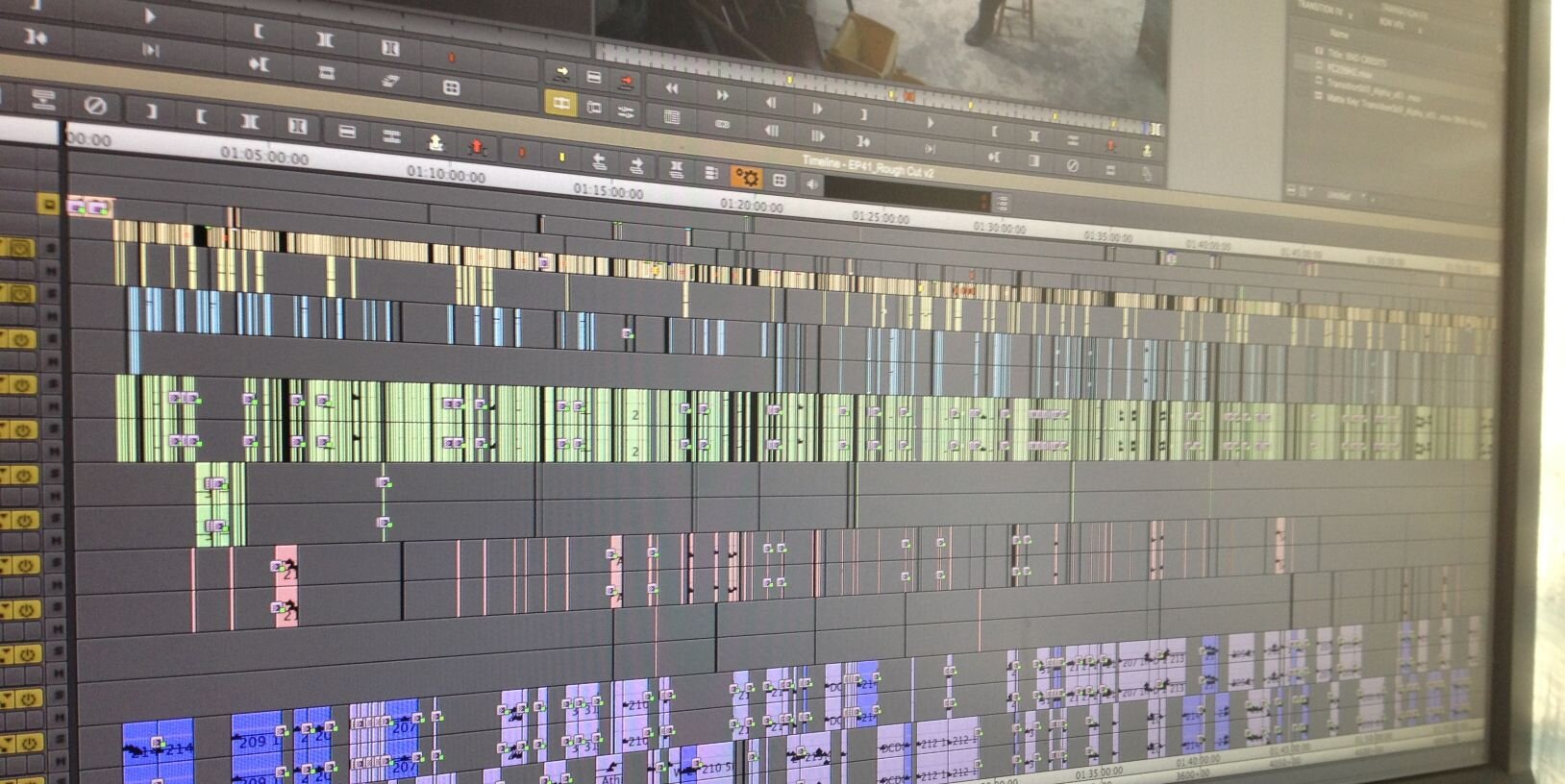The width and height of the screenshot is (1565, 784).
Task: Add yellow marker from the timeline toolbar
Action: pos(562,157)
